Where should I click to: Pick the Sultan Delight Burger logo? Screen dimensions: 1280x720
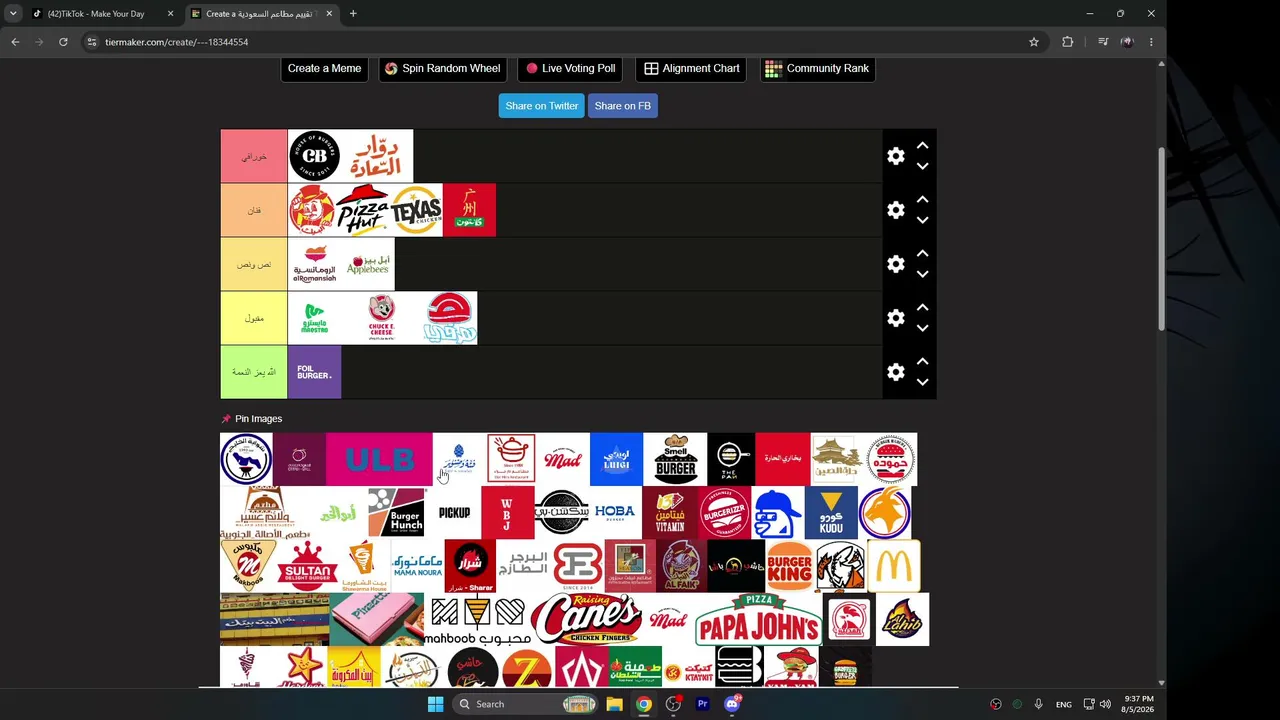click(x=307, y=566)
